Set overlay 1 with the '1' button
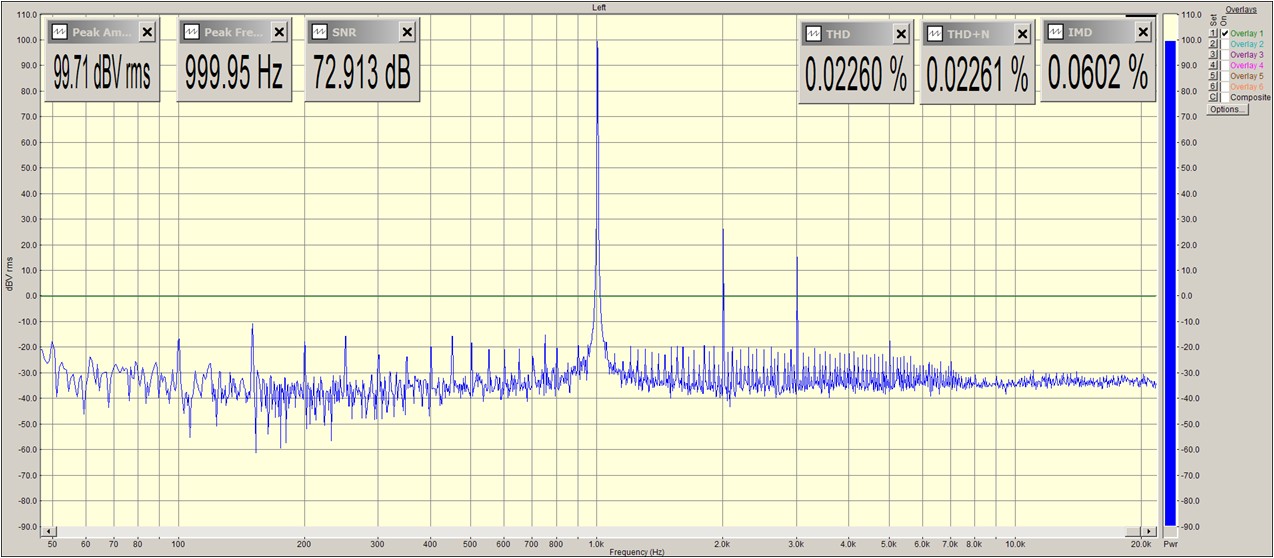The width and height of the screenshot is (1274, 558). pyautogui.click(x=1213, y=33)
